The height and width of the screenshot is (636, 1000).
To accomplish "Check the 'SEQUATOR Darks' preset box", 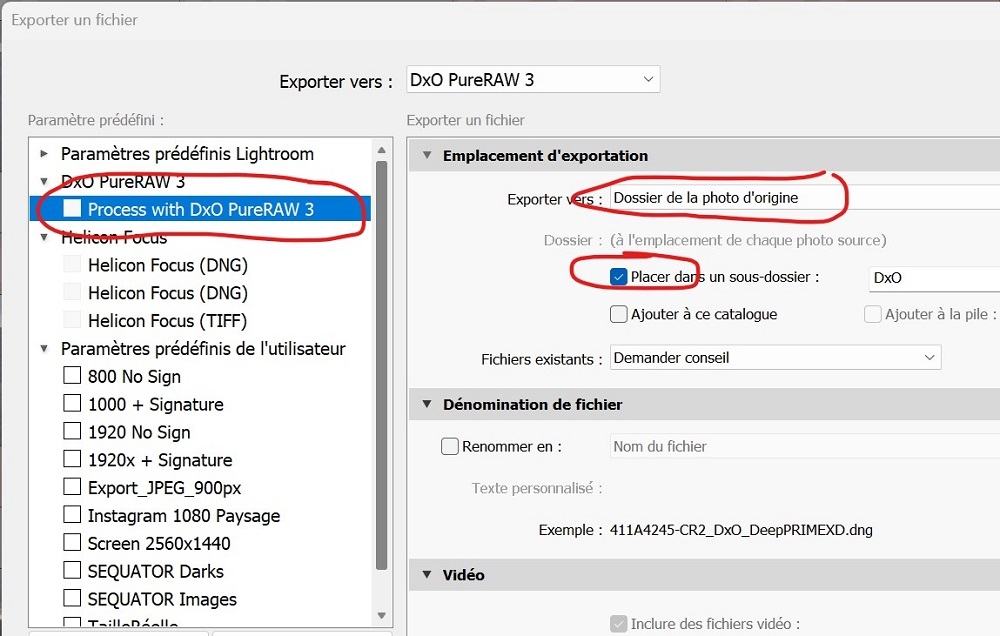I will 72,571.
